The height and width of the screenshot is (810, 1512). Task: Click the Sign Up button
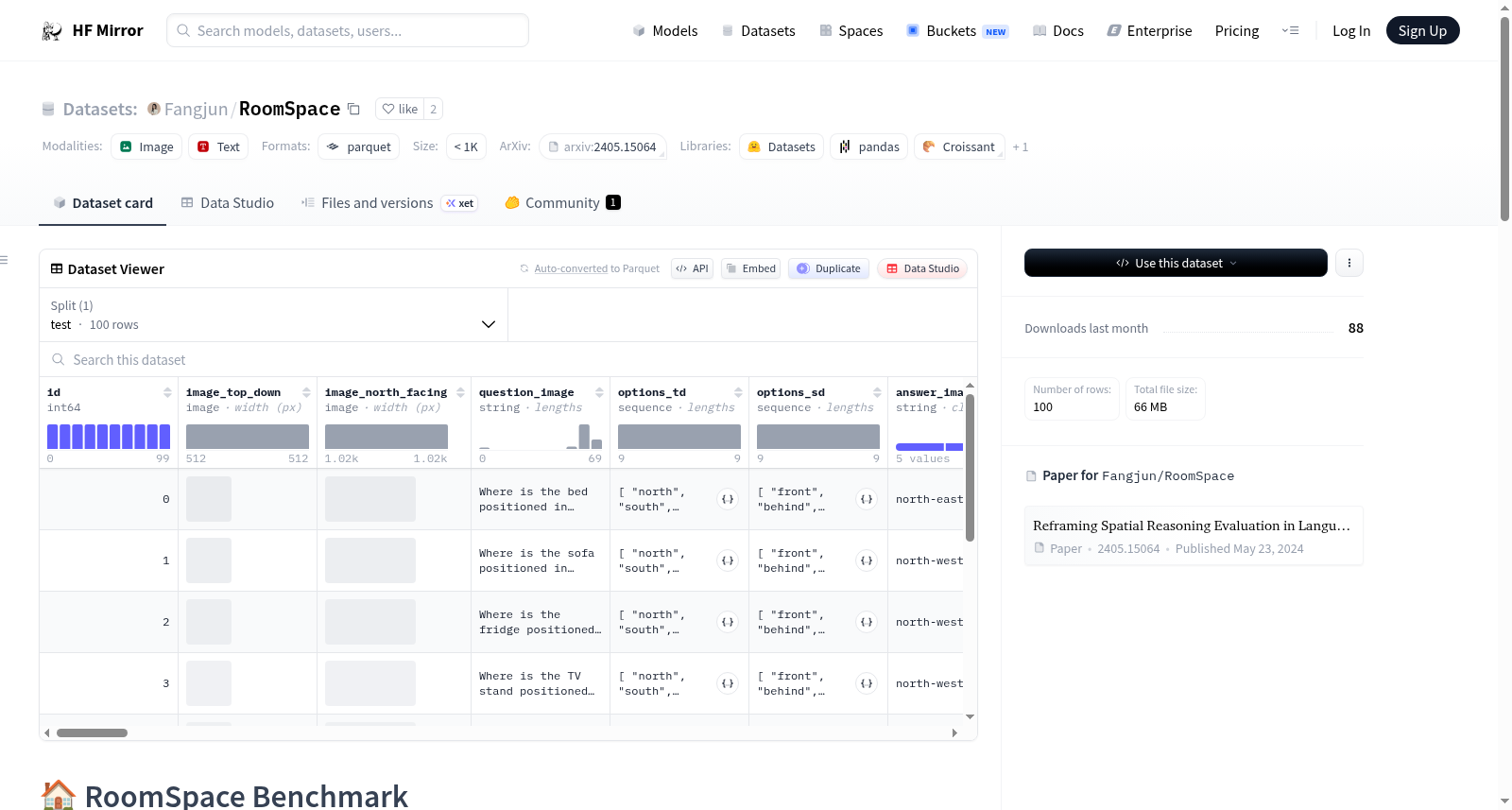pos(1422,30)
